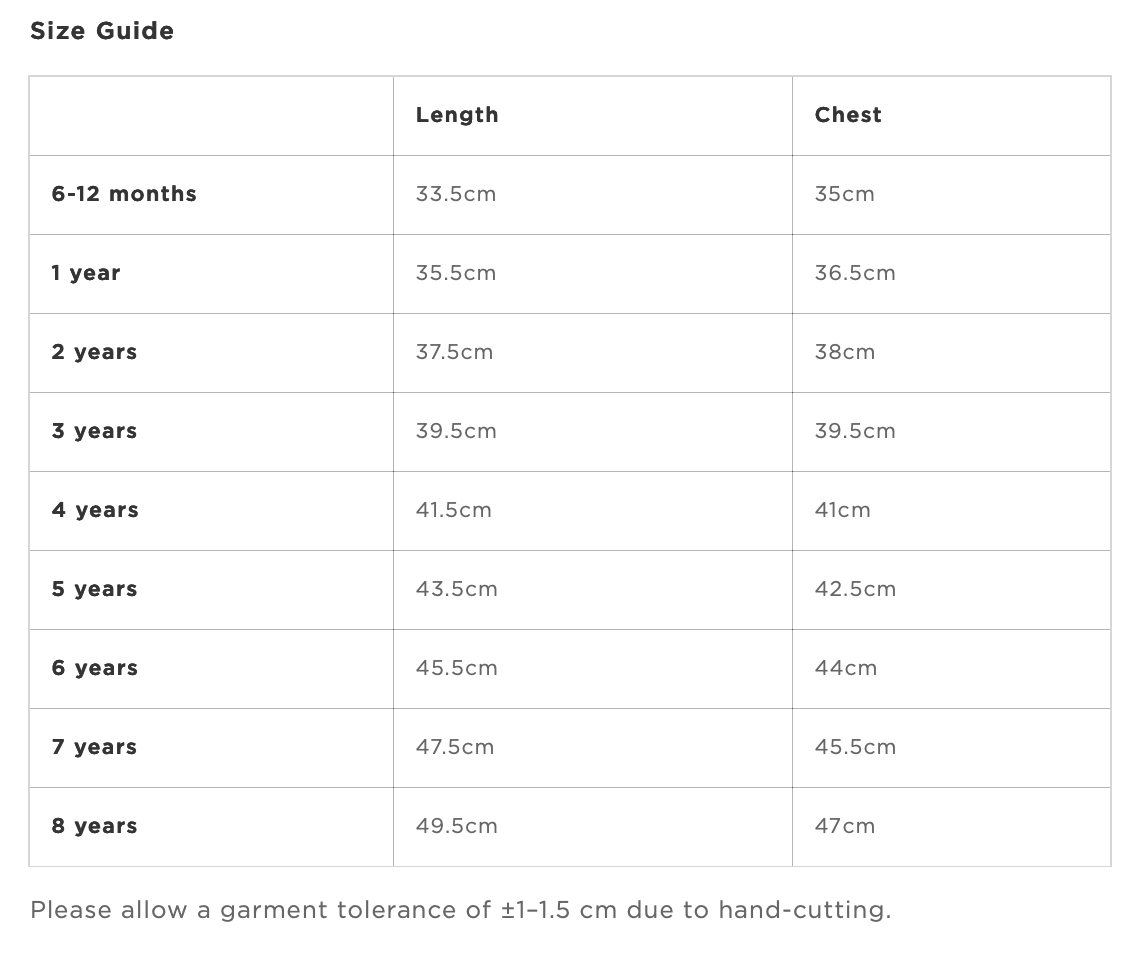
Task: Click the 33.5cm length value
Action: click(x=456, y=194)
